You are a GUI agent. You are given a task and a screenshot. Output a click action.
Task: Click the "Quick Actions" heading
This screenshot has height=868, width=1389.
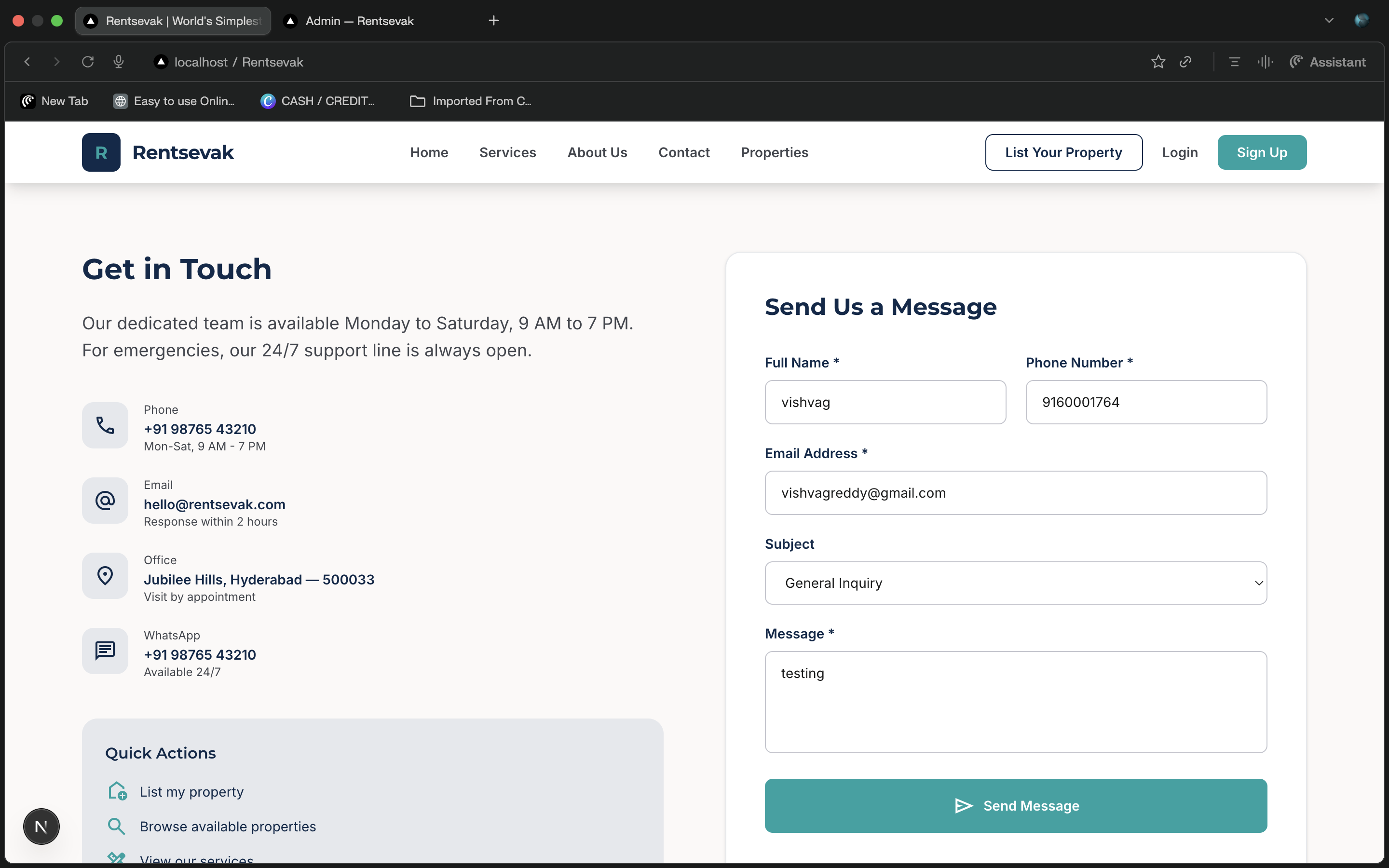click(x=161, y=753)
